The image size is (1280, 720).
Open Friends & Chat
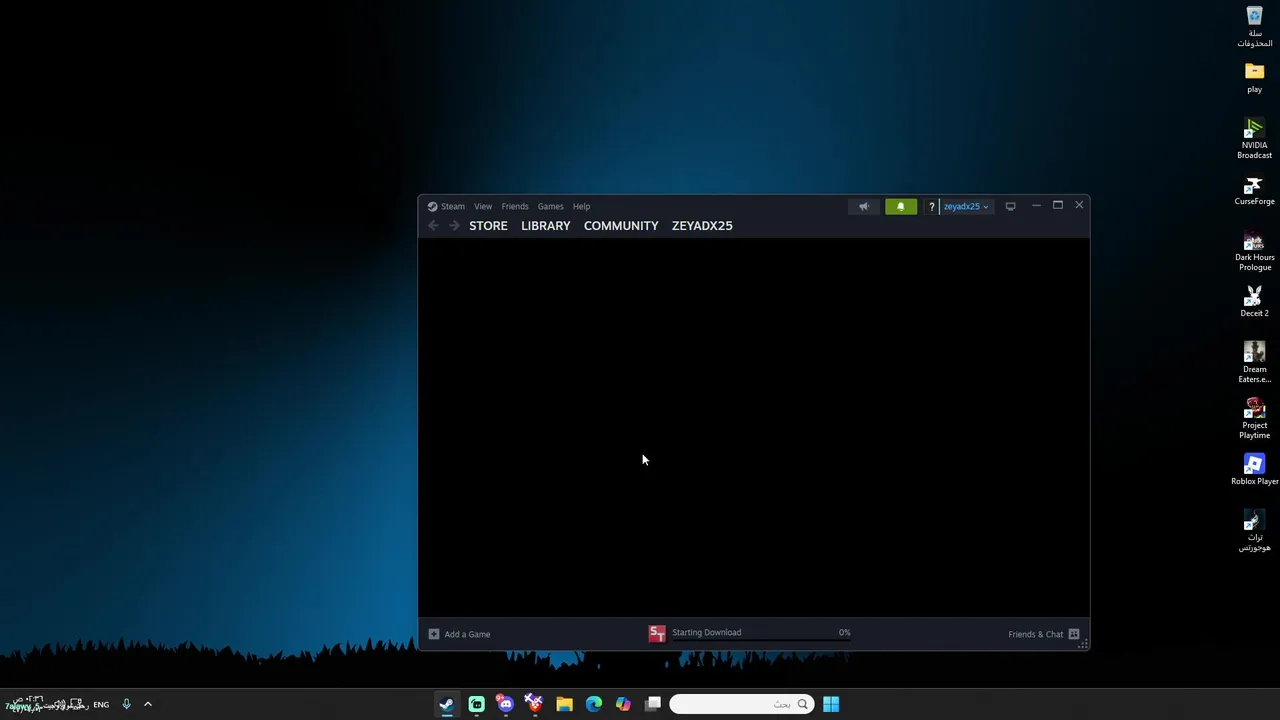pos(1036,634)
